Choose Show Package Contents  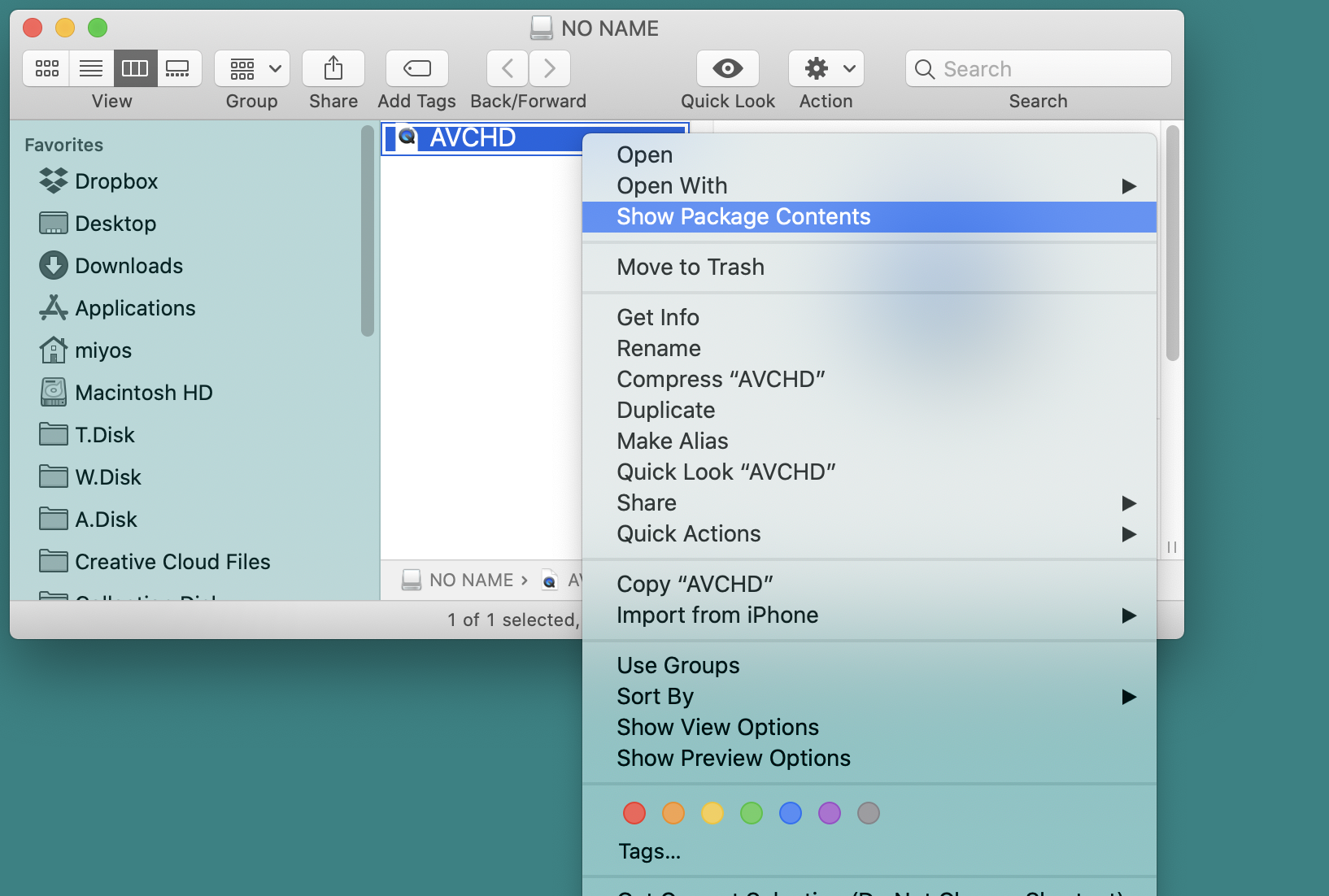743,216
